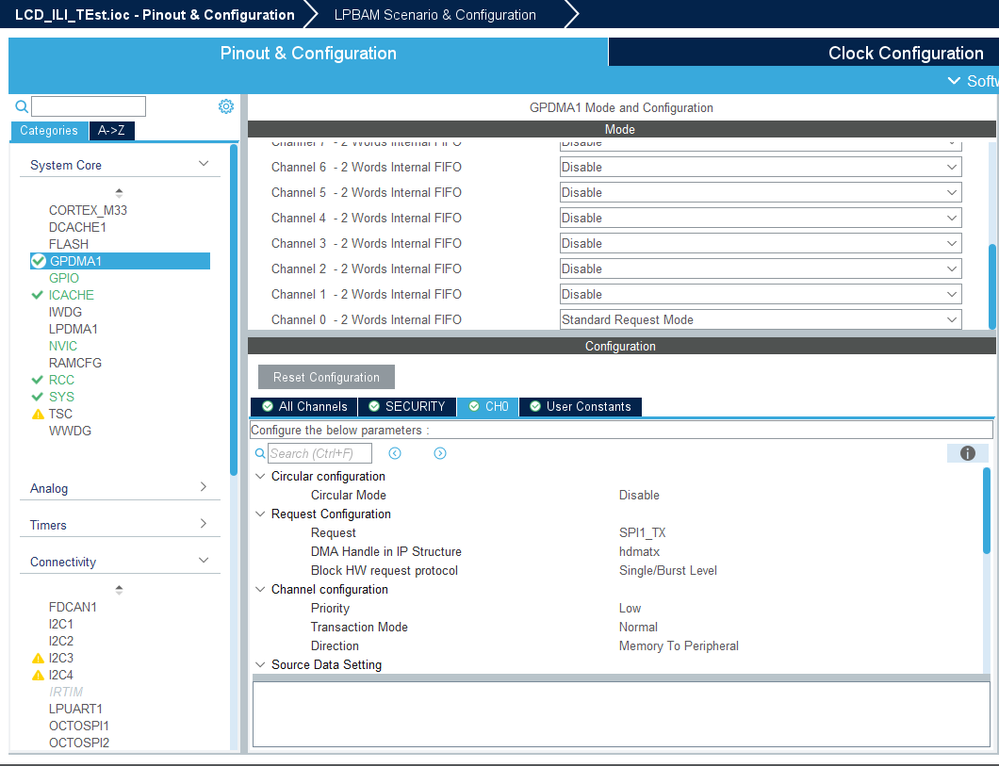Screen dimensions: 999x766
Task: Open the LPBAM Scenario & Configuration breadcrumb
Action: [x=435, y=15]
